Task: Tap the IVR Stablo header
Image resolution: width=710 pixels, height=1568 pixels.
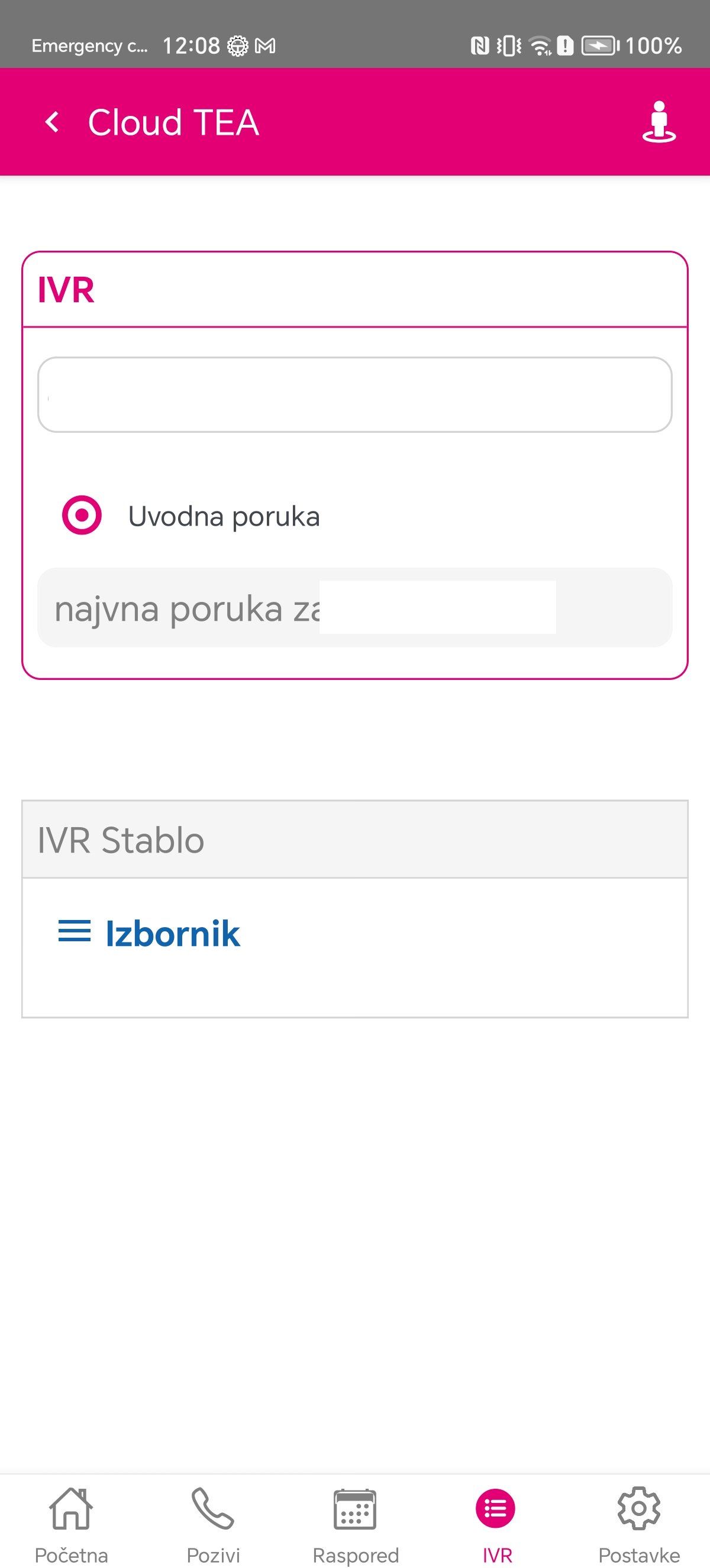Action: click(354, 840)
